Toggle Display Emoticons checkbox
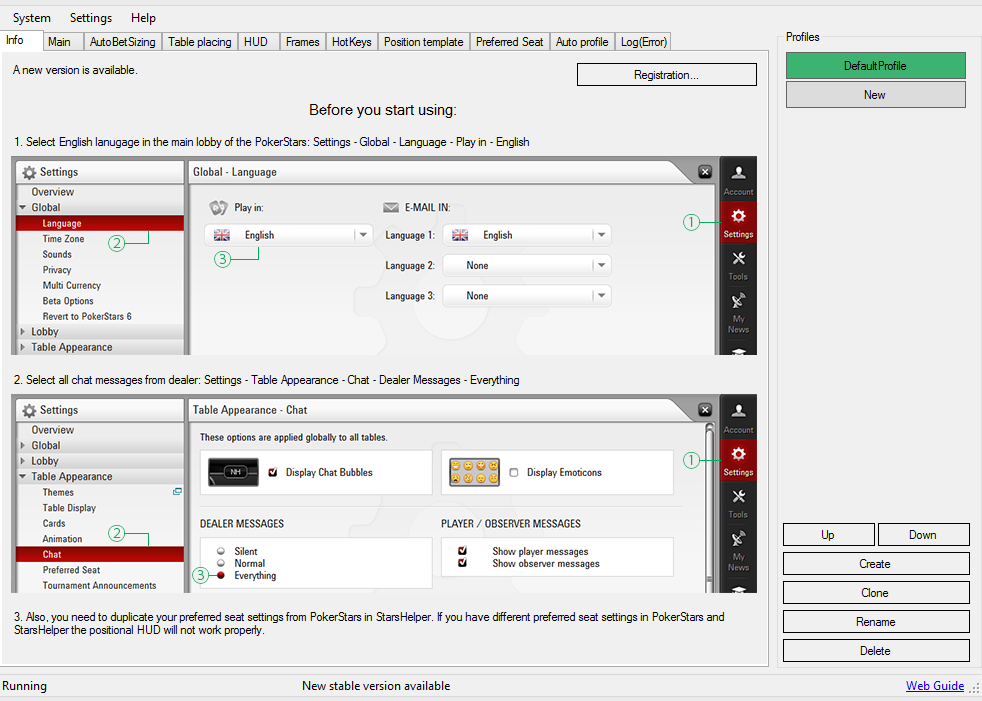Image resolution: width=982 pixels, height=701 pixels. click(514, 472)
